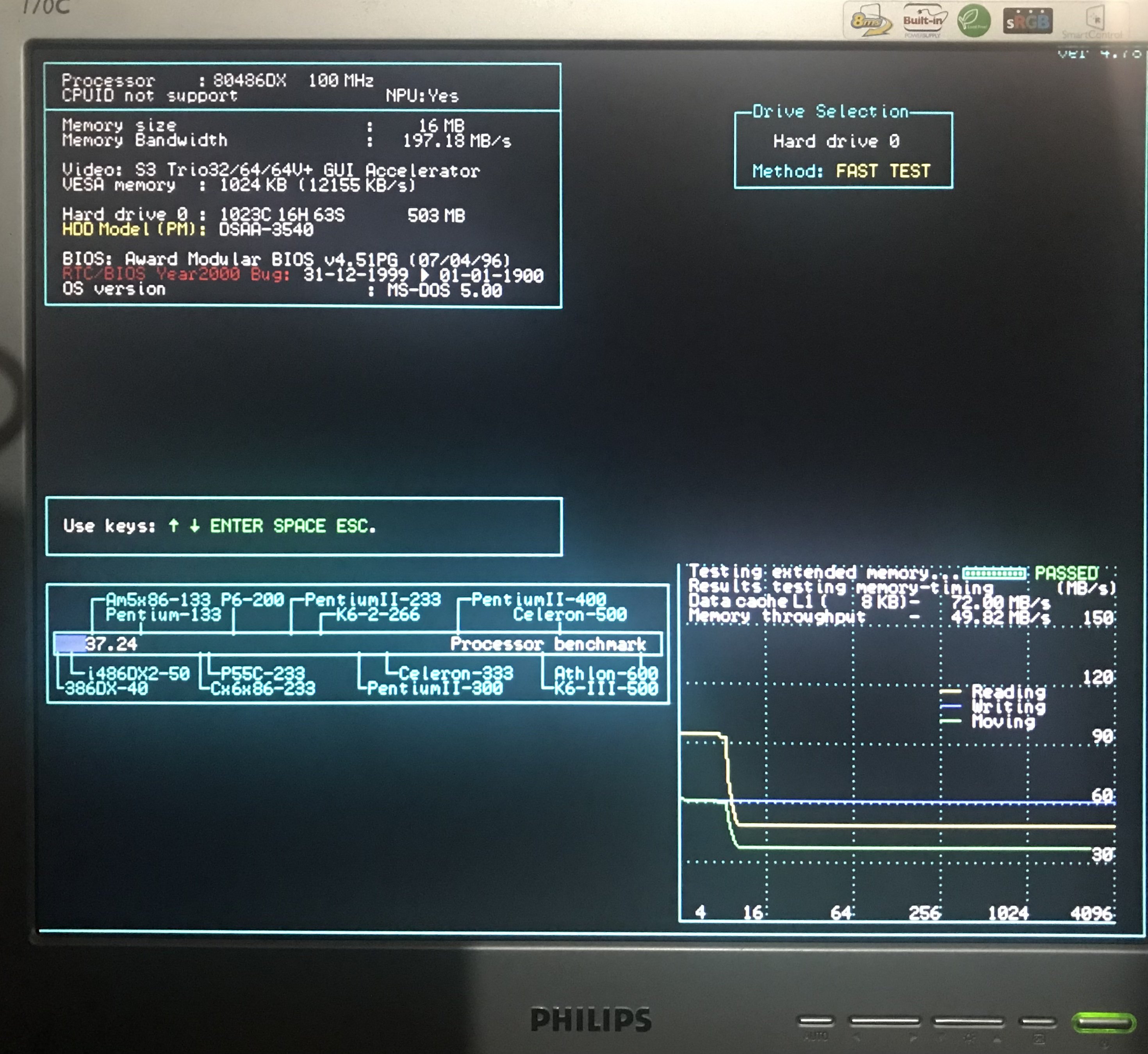
Task: Select Method: FAST TEST option
Action: [x=841, y=171]
